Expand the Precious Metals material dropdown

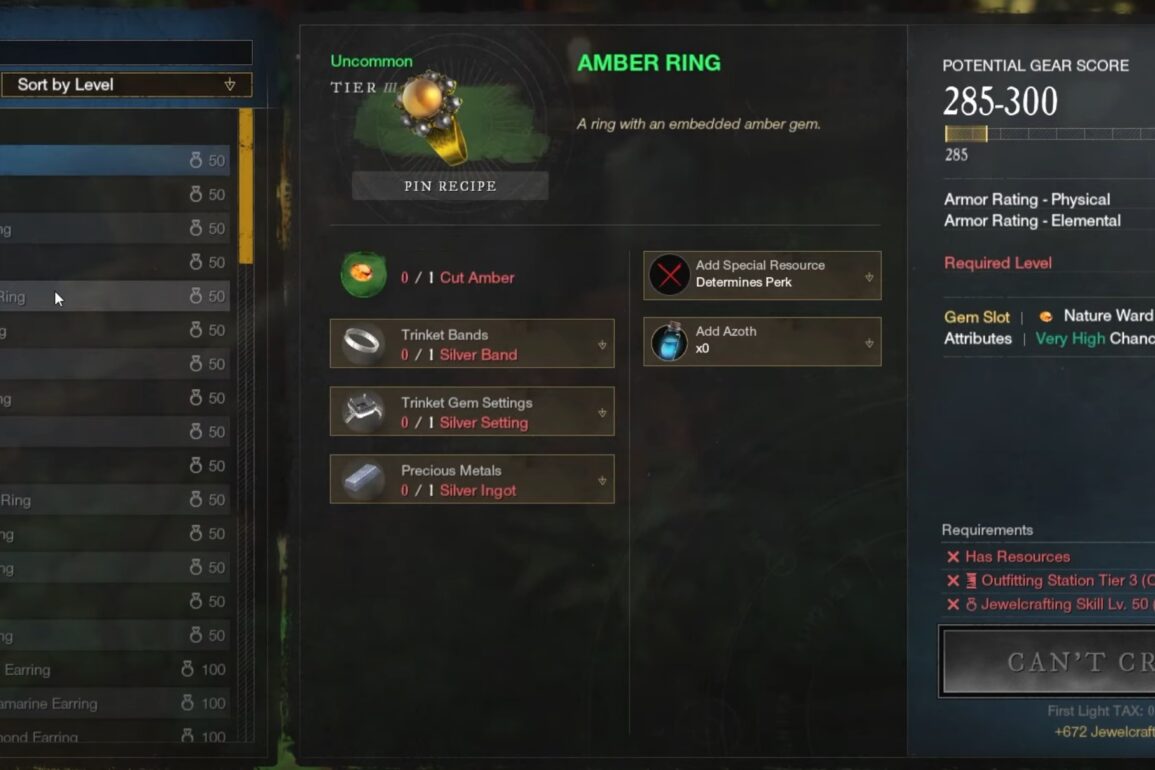602,480
